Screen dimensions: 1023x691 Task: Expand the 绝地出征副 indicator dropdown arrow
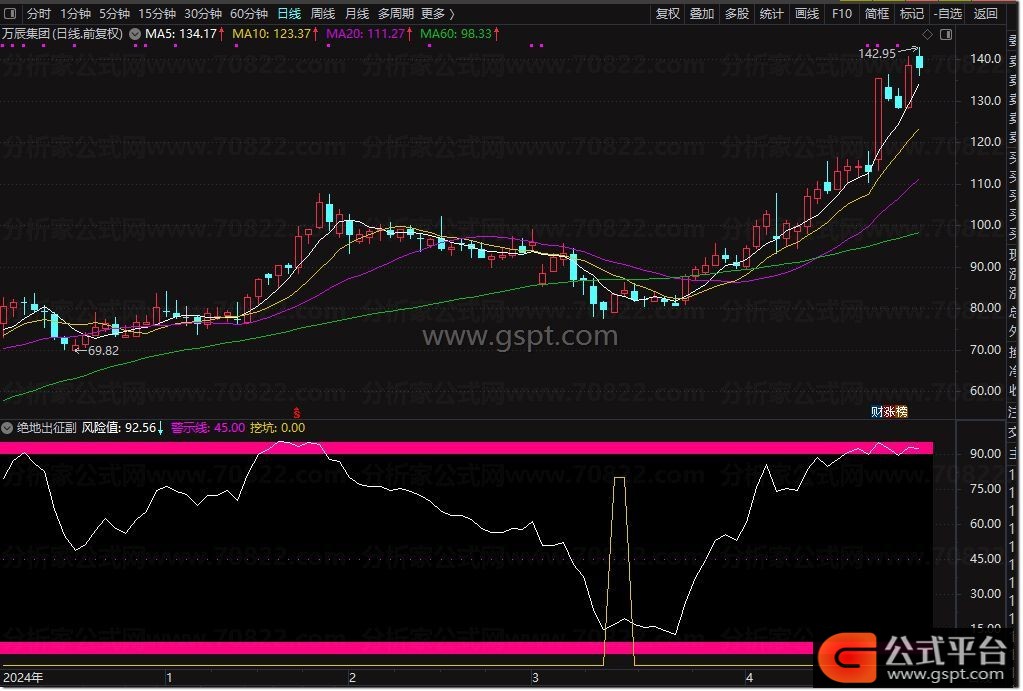coord(7,429)
